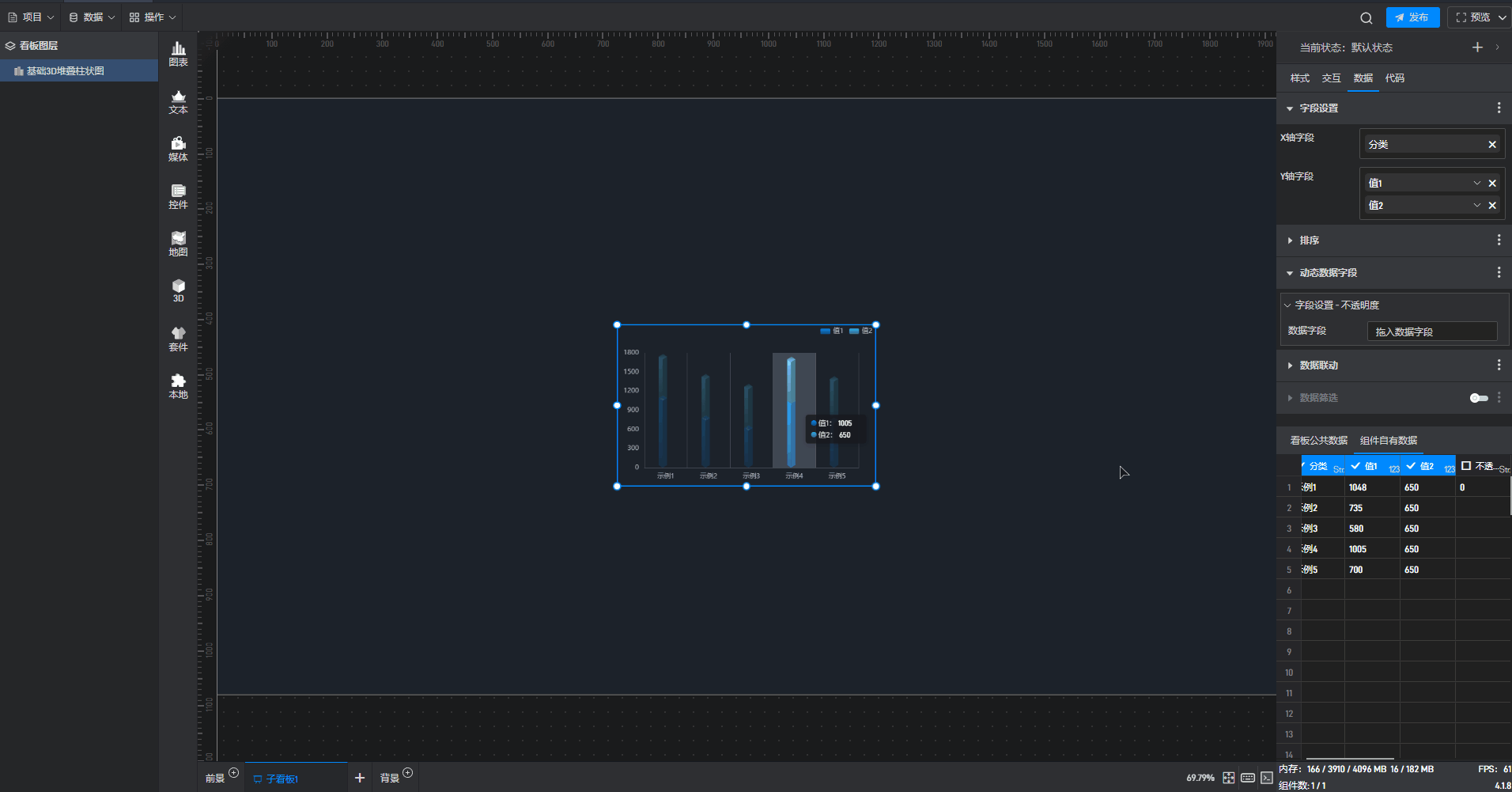Uncheck the 值1 column checkbox
This screenshot has width=1512, height=792.
1355,466
